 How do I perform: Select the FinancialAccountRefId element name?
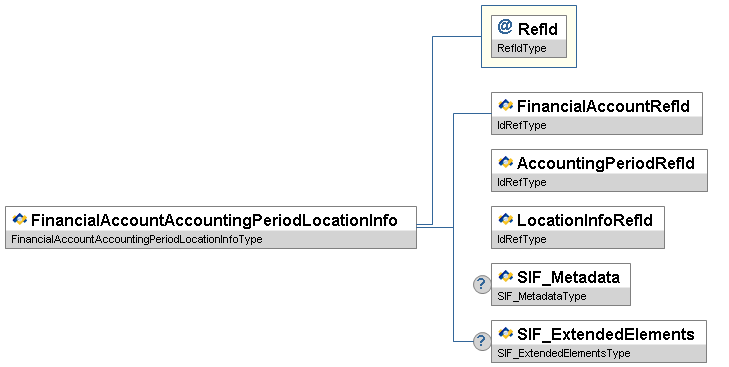603,106
